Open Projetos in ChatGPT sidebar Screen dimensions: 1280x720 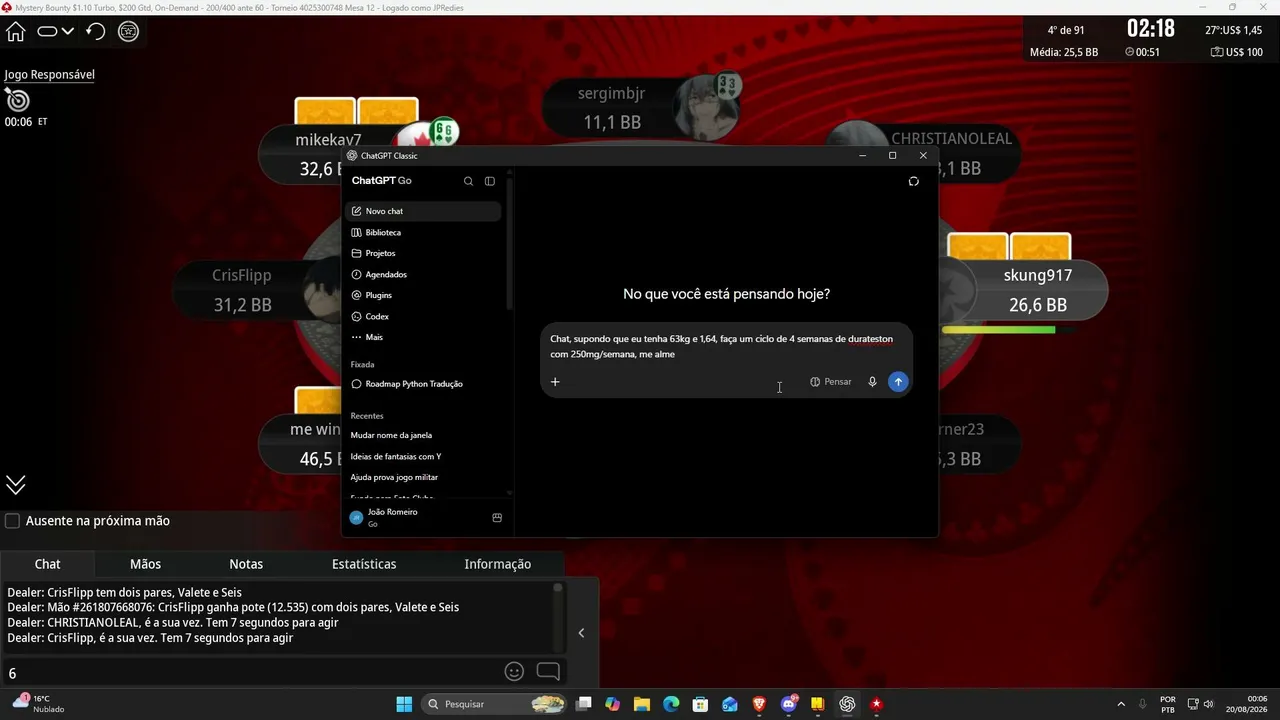point(423,253)
